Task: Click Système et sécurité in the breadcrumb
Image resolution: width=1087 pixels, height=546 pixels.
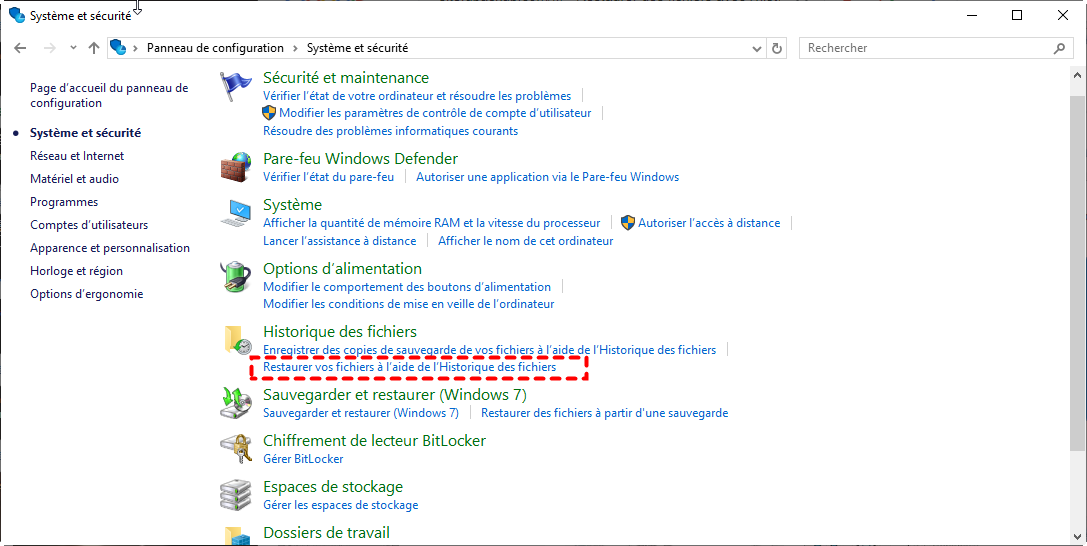Action: [357, 48]
